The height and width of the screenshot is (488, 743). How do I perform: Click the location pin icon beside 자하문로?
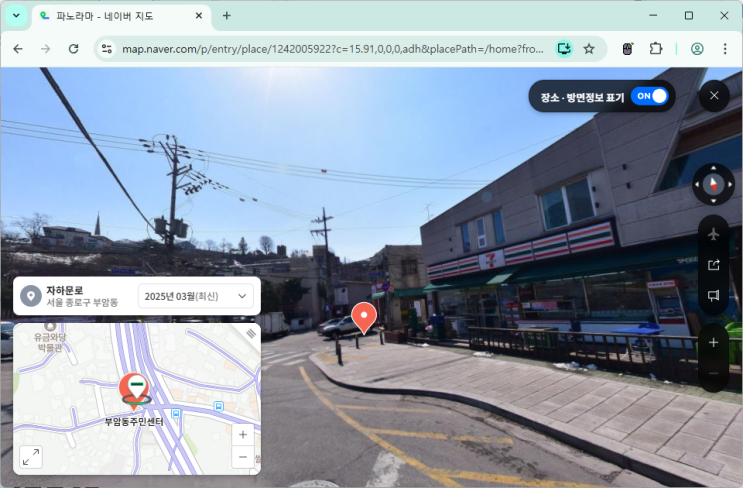(x=31, y=296)
